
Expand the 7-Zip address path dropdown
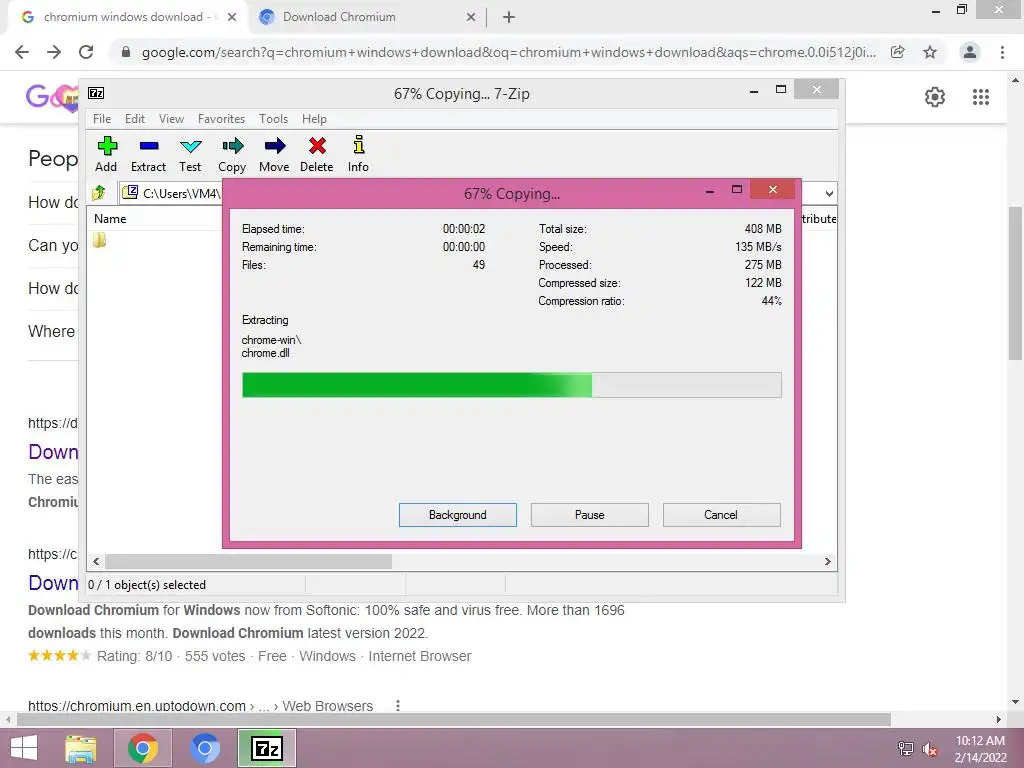coord(829,193)
